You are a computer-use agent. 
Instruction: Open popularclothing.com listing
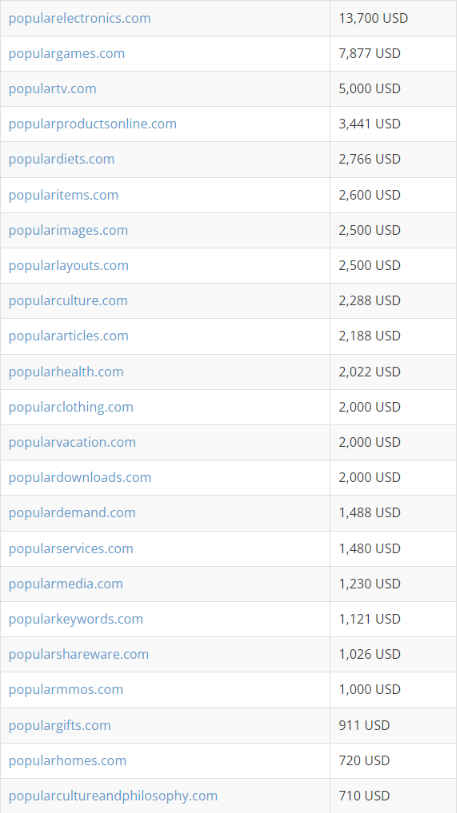click(x=71, y=407)
